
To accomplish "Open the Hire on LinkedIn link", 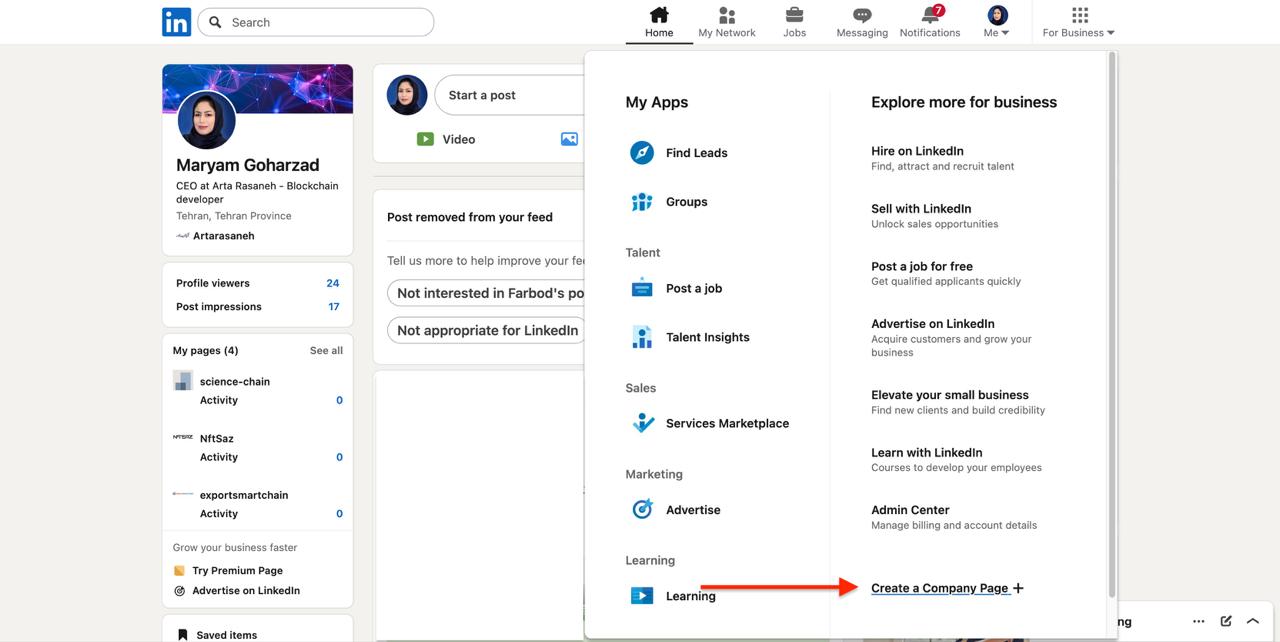I will (x=917, y=151).
